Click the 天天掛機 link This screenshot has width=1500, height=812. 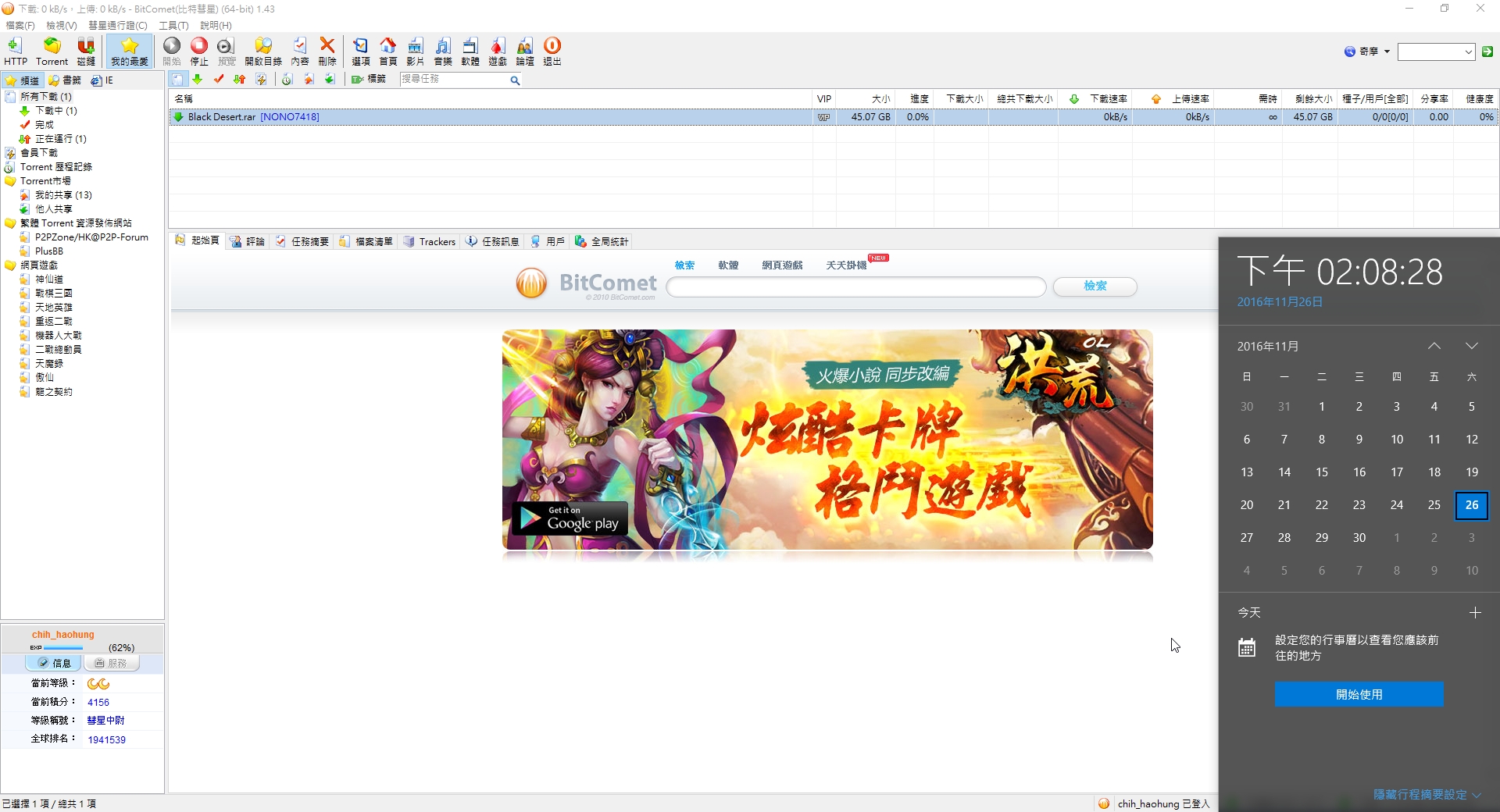[x=846, y=265]
